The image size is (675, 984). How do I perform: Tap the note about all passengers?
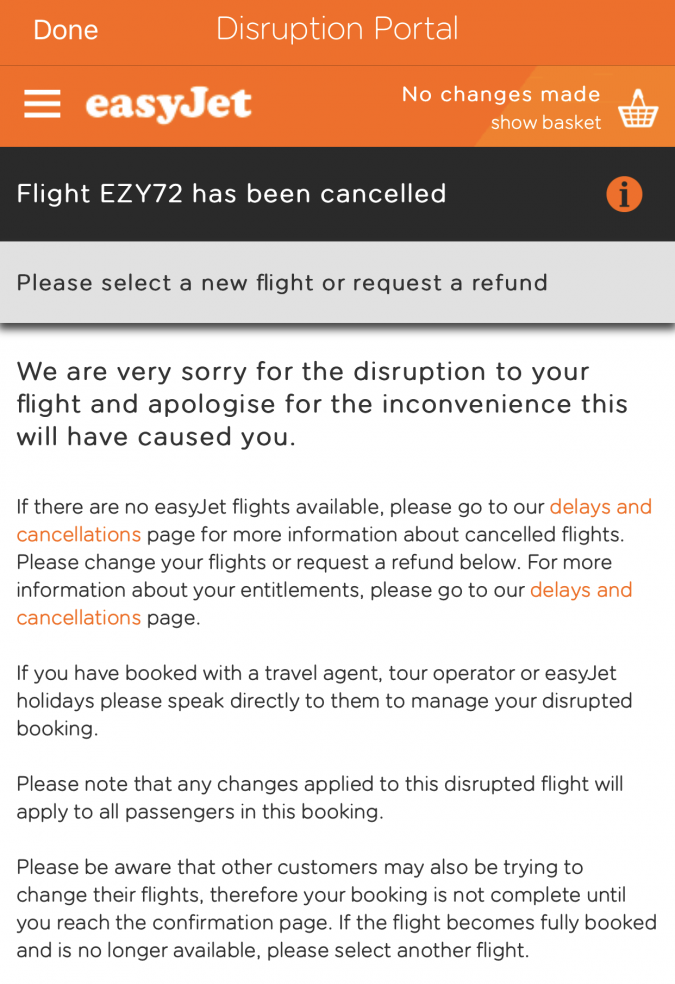pyautogui.click(x=319, y=797)
